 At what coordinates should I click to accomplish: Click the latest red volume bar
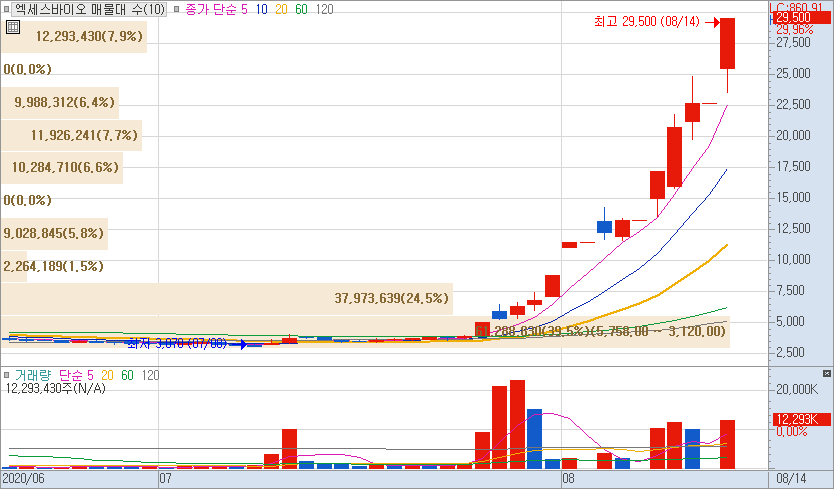pyautogui.click(x=728, y=444)
